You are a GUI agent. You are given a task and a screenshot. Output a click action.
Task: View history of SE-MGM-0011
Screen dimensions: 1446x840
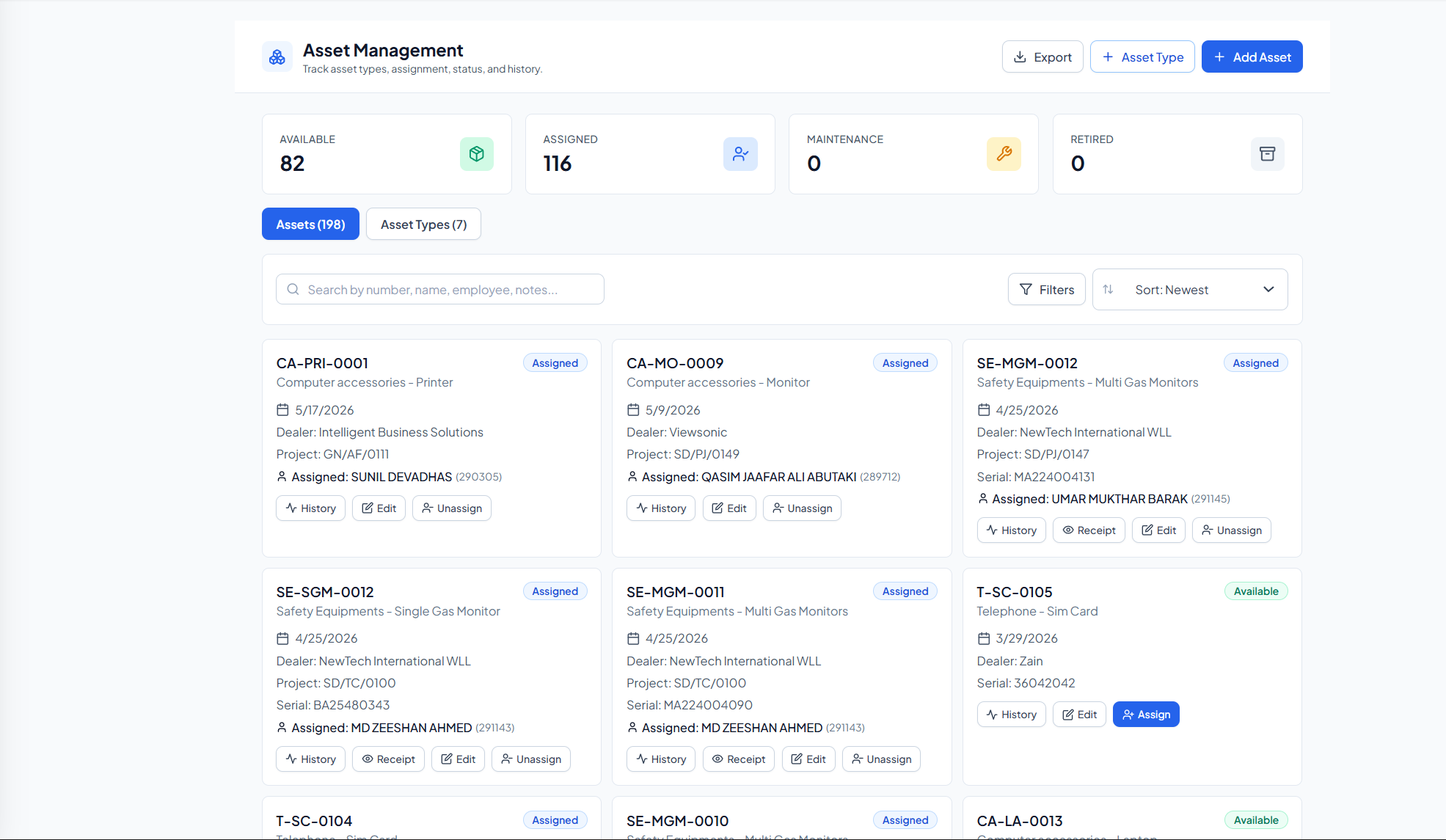point(661,759)
